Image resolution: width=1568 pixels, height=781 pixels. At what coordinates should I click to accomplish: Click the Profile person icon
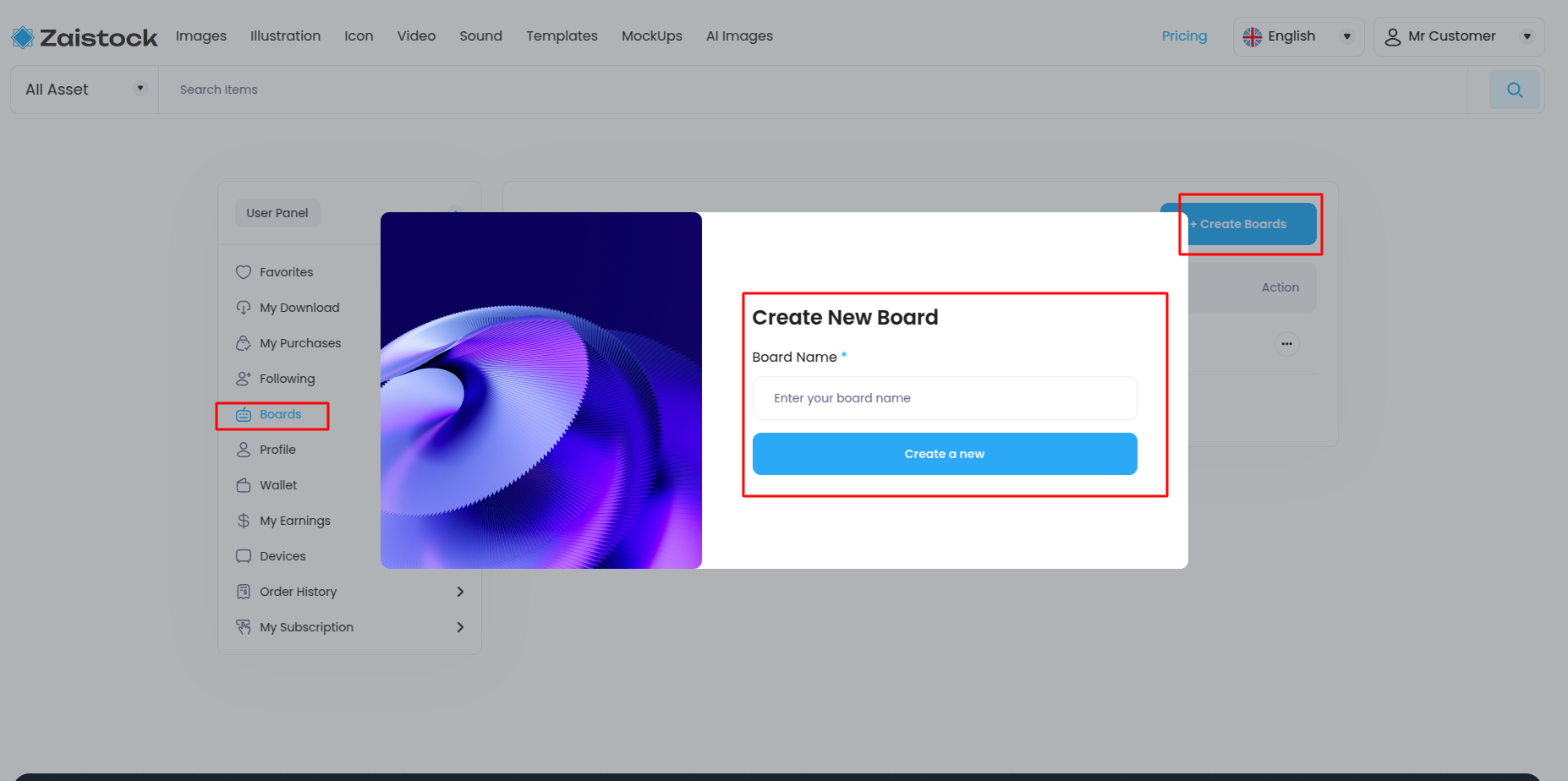pos(244,450)
